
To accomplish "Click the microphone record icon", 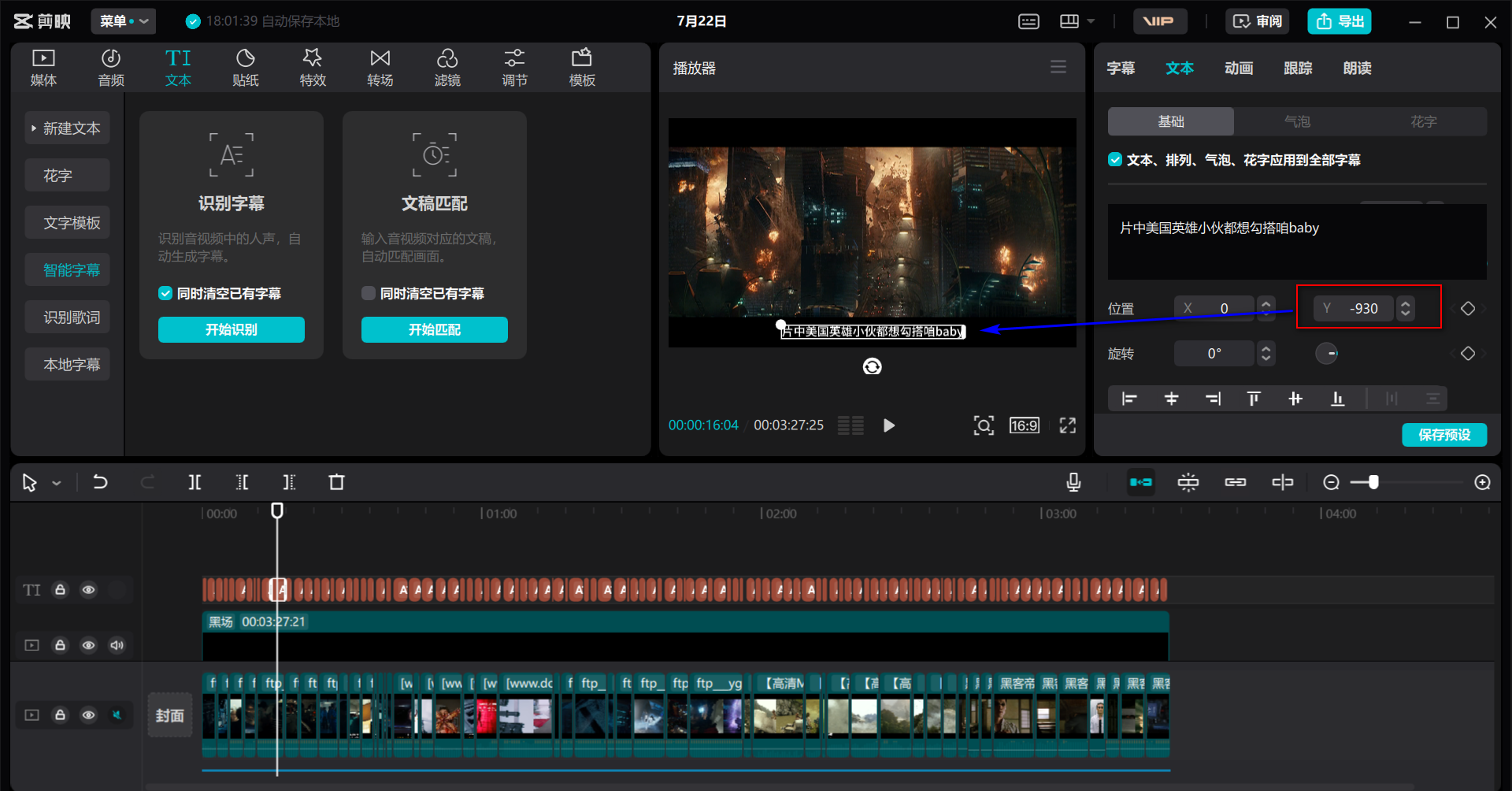I will (1073, 482).
